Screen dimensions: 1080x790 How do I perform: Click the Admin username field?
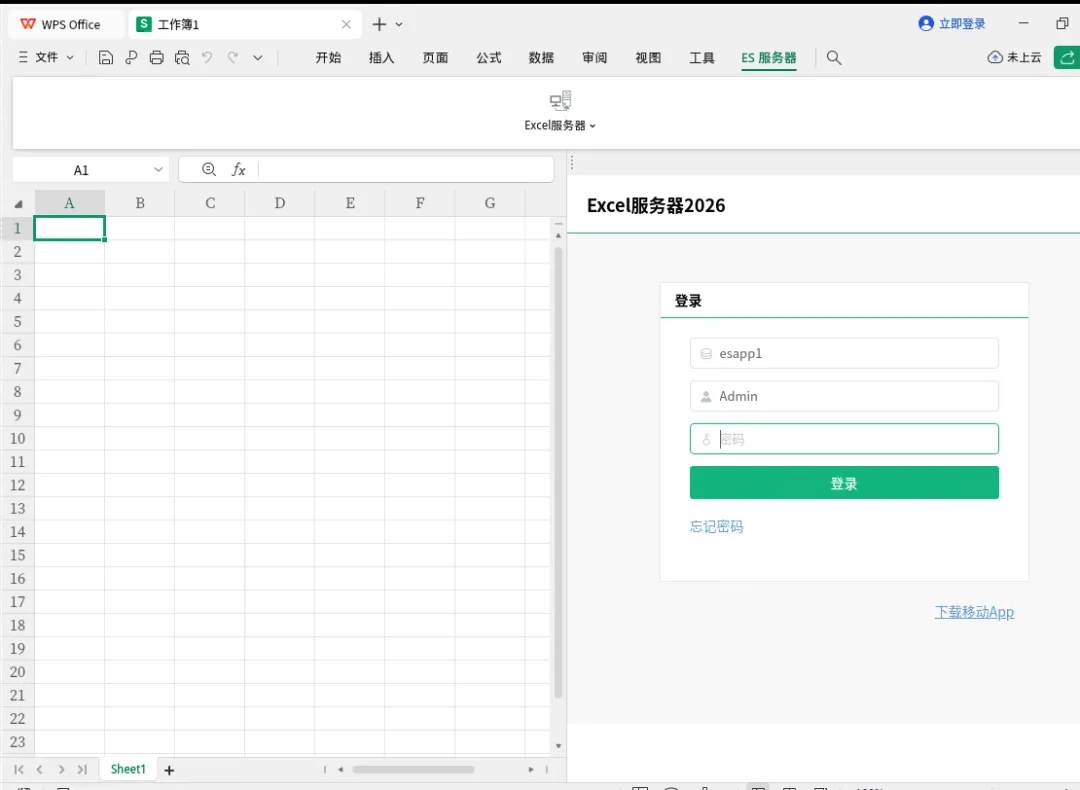(x=844, y=396)
